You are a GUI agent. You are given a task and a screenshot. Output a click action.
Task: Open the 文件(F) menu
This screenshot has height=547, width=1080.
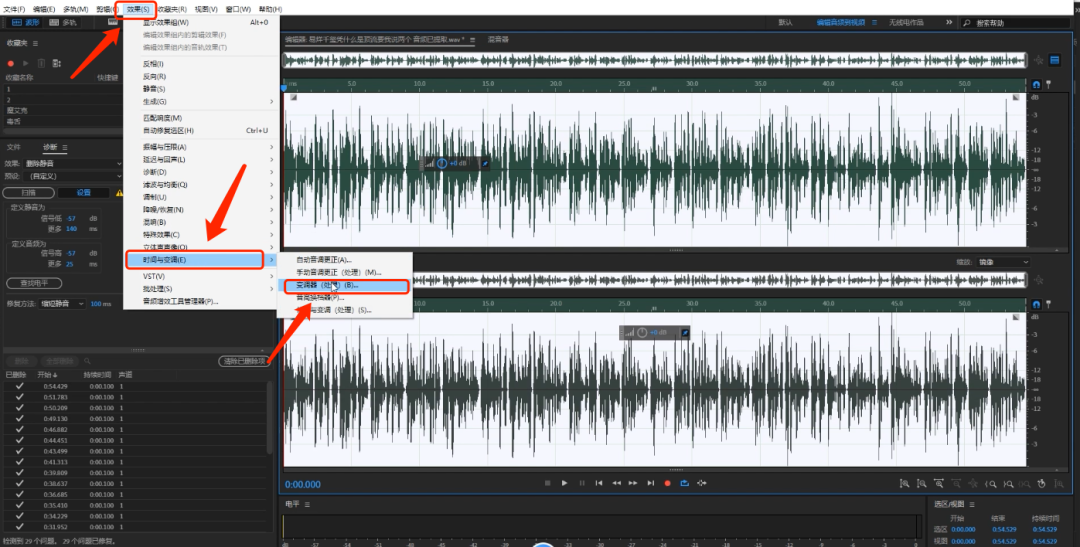click(x=14, y=9)
